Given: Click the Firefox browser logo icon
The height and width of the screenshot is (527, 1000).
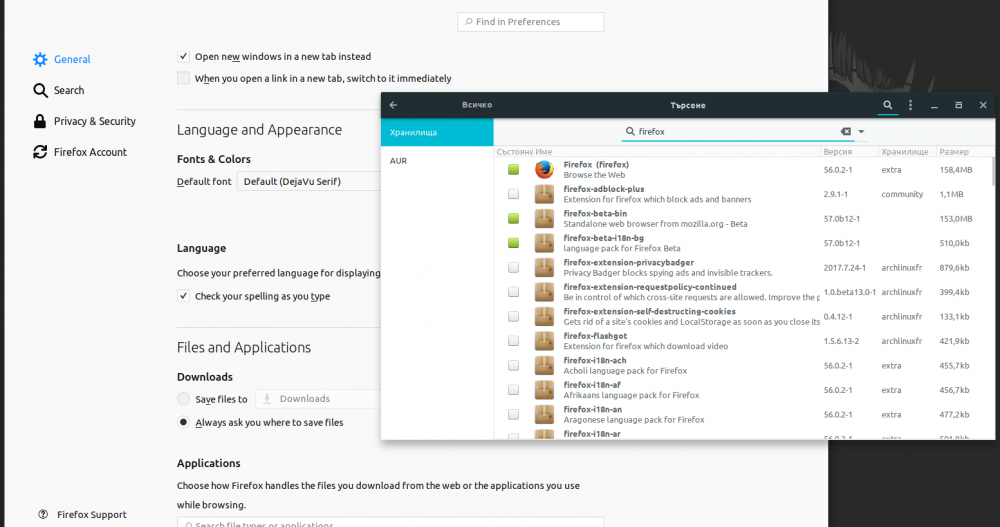Looking at the screenshot, I should pos(544,169).
